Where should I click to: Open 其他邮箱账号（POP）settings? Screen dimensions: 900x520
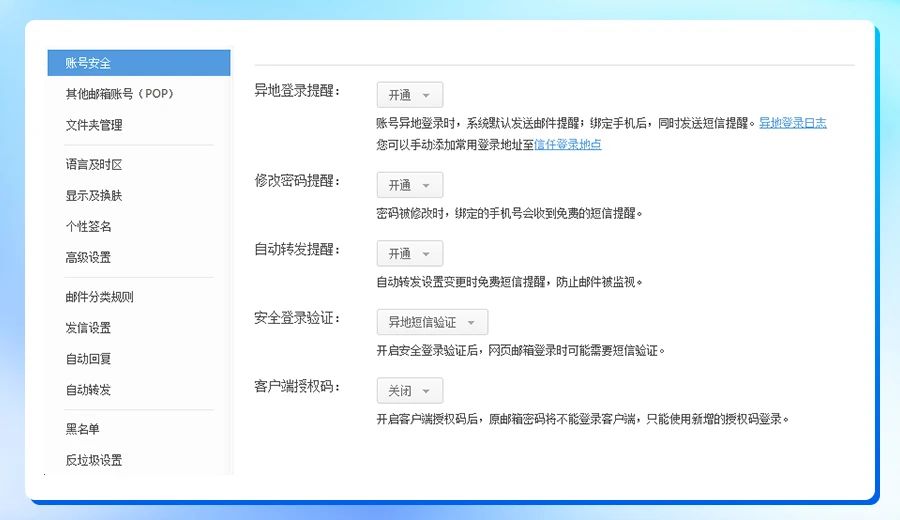(119, 94)
